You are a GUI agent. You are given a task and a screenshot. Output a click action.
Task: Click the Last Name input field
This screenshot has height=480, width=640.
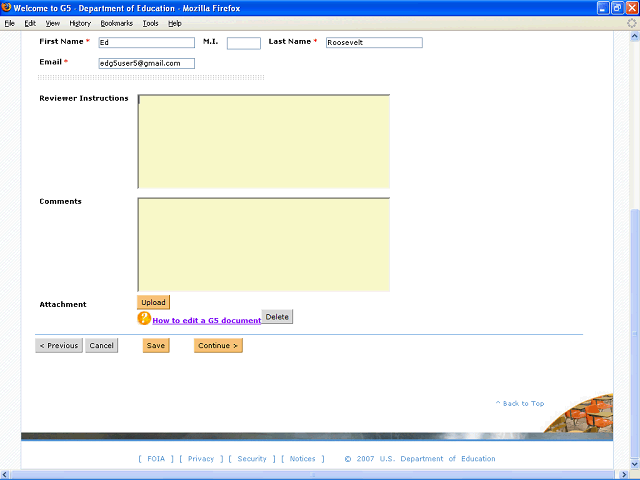pos(374,42)
